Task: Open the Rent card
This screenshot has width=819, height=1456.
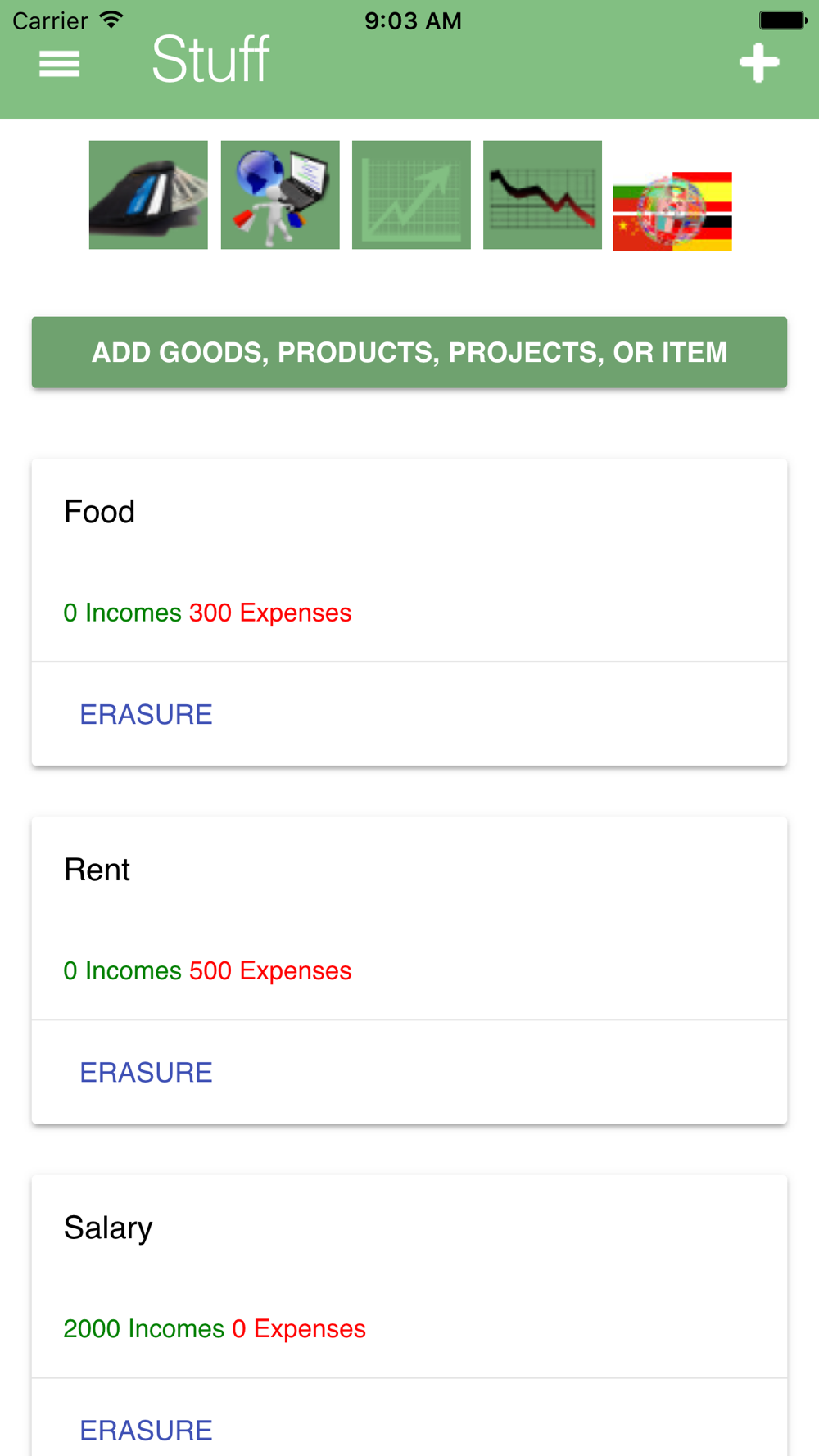Action: click(x=97, y=870)
